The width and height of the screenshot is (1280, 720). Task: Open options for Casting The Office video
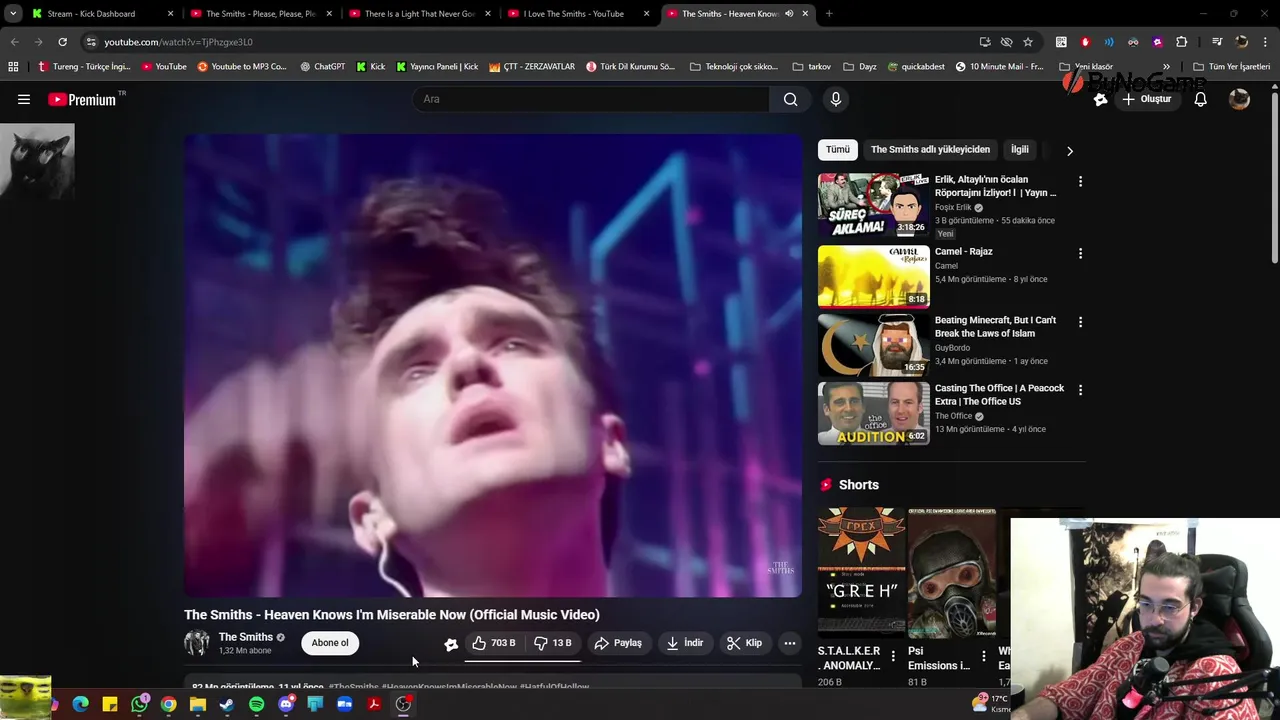pyautogui.click(x=1080, y=390)
